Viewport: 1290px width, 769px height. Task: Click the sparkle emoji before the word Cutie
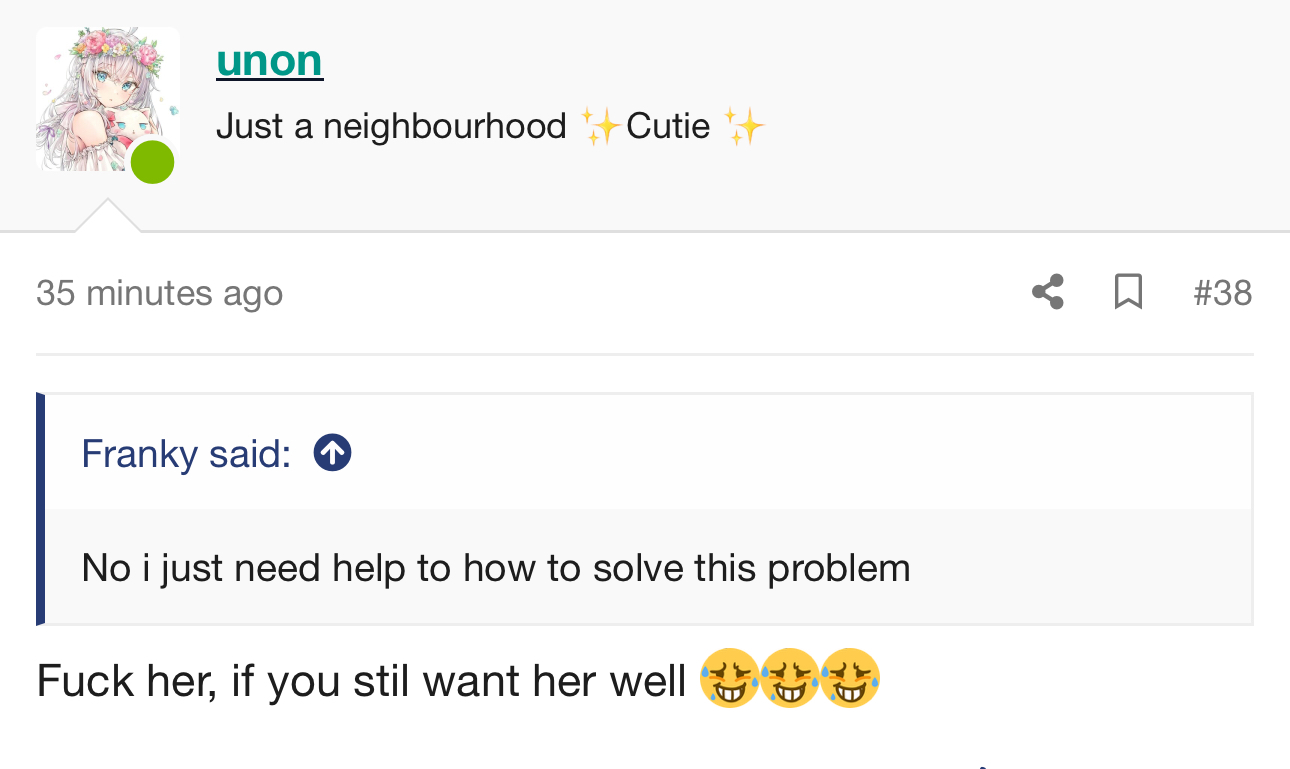(602, 127)
